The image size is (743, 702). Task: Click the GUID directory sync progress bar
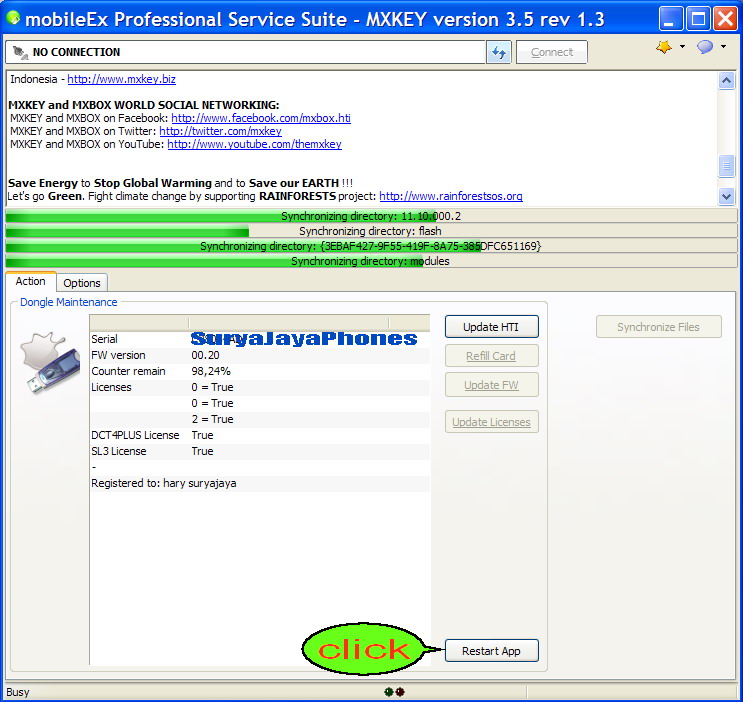click(x=371, y=246)
